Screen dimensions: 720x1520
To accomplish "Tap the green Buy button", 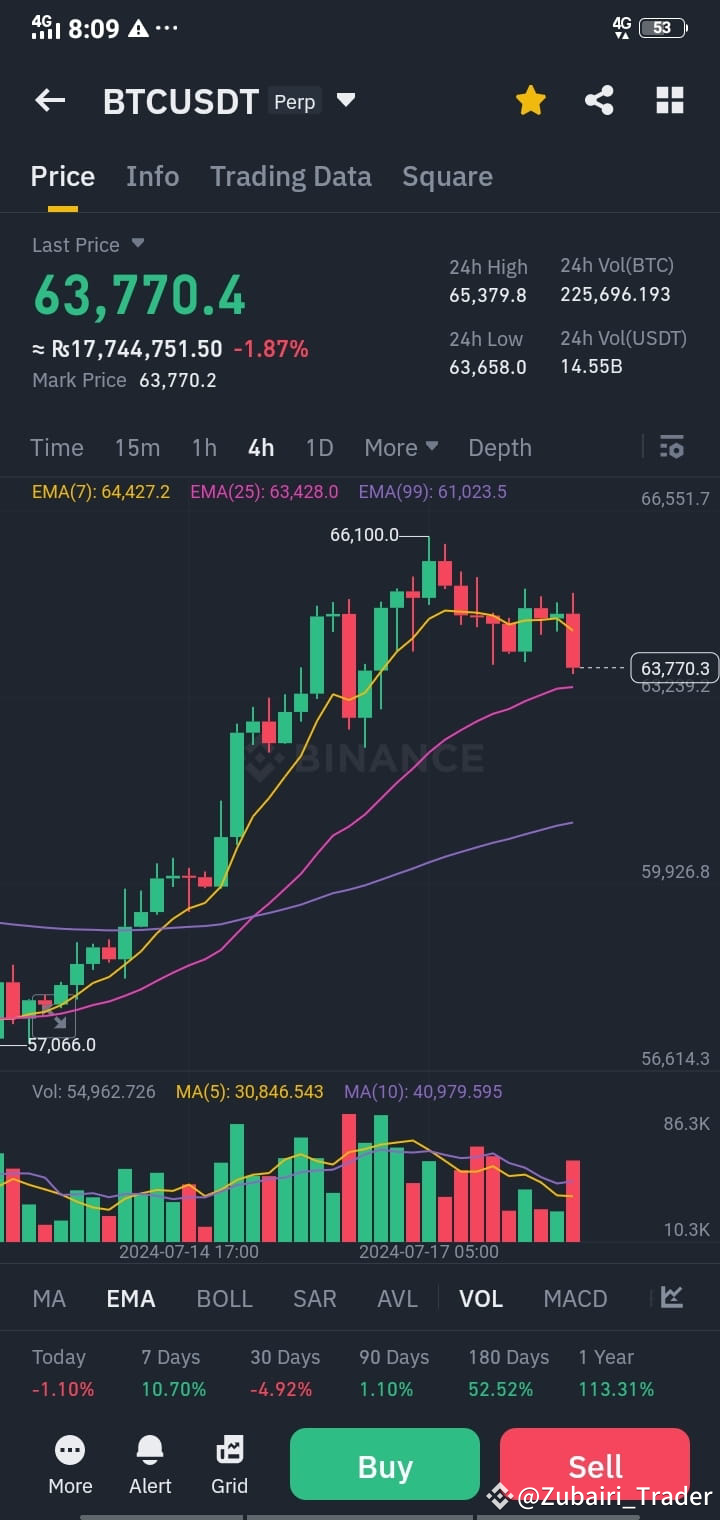I will pyautogui.click(x=384, y=1464).
